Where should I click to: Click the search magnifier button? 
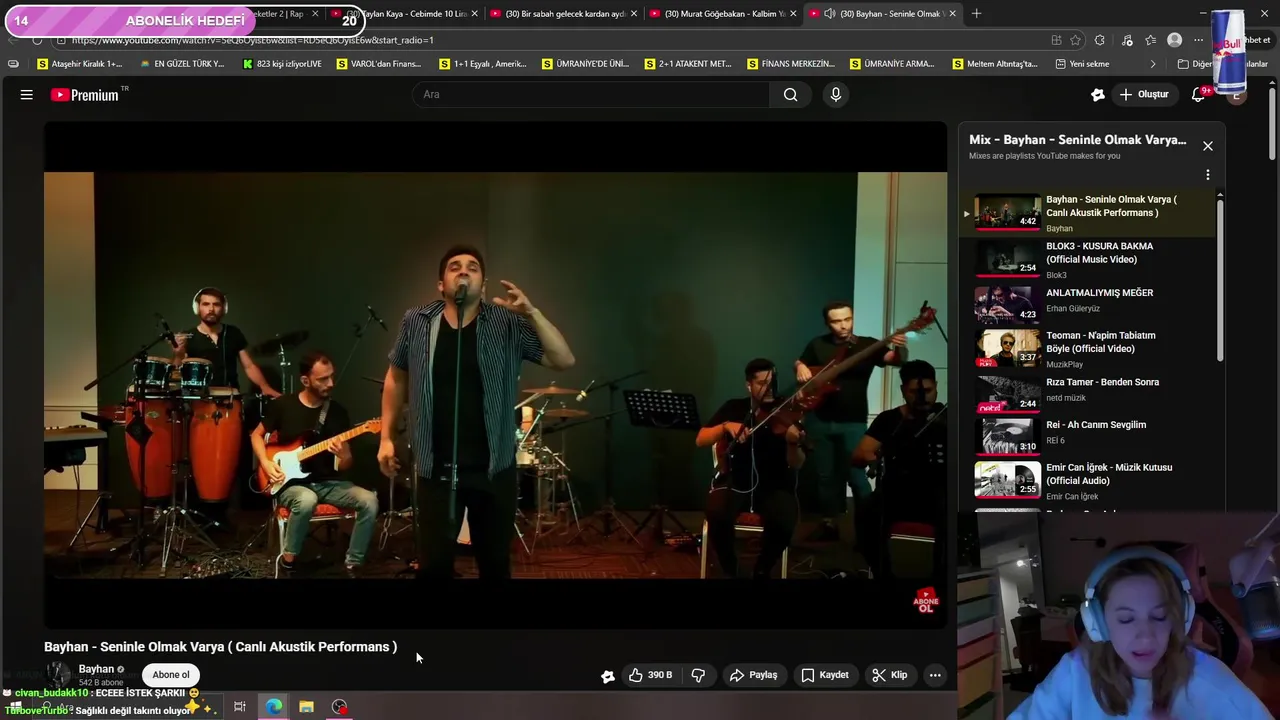pos(791,95)
